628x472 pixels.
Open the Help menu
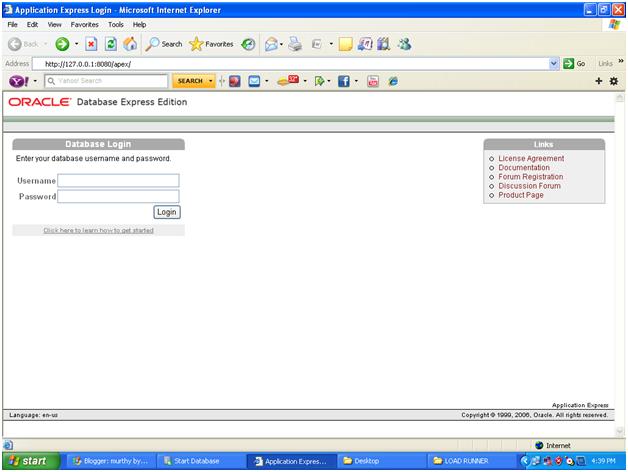pyautogui.click(x=139, y=24)
